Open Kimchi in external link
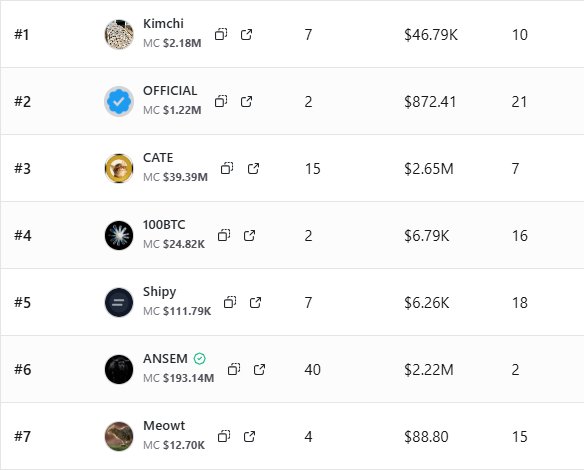Screen dimensions: 584x470 pyautogui.click(x=246, y=34)
